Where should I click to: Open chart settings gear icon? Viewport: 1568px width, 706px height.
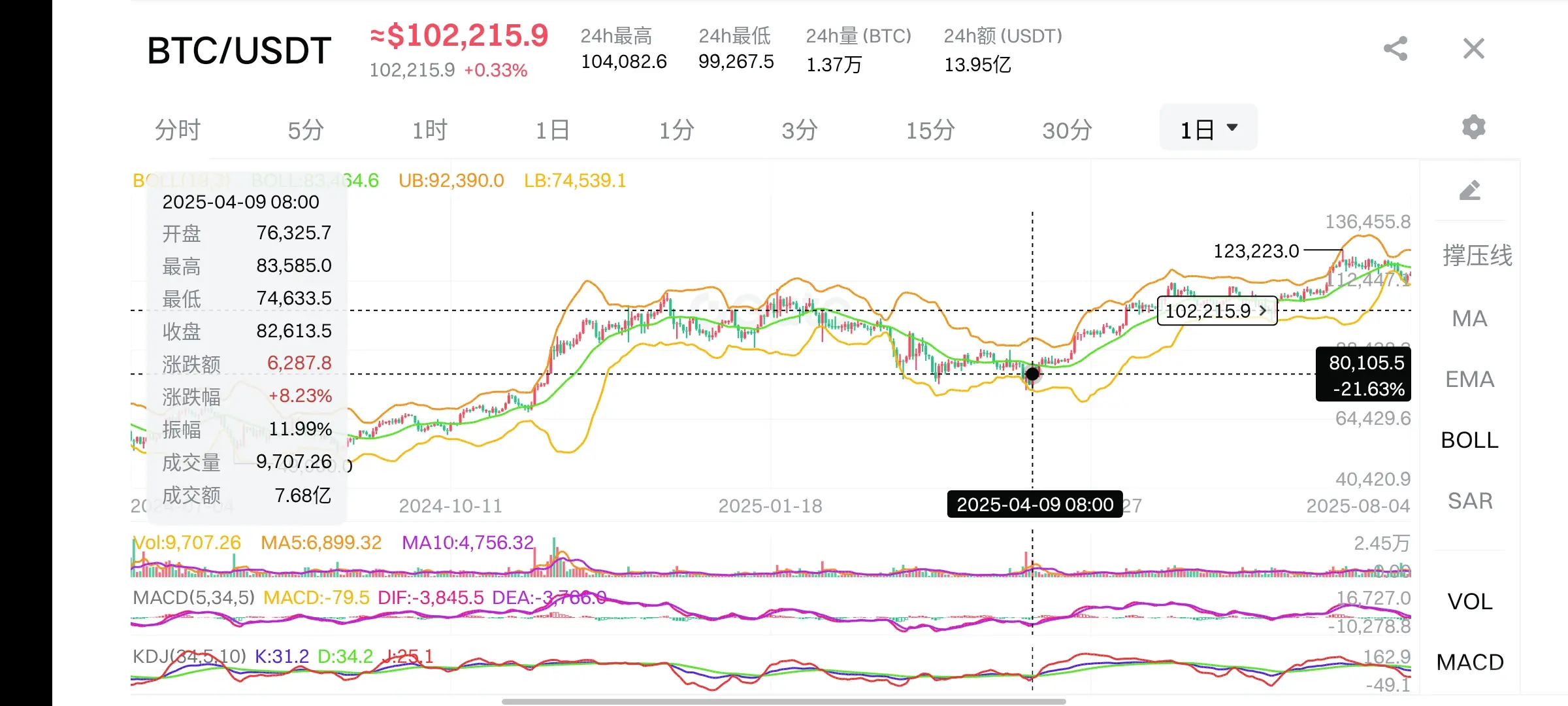tap(1473, 127)
